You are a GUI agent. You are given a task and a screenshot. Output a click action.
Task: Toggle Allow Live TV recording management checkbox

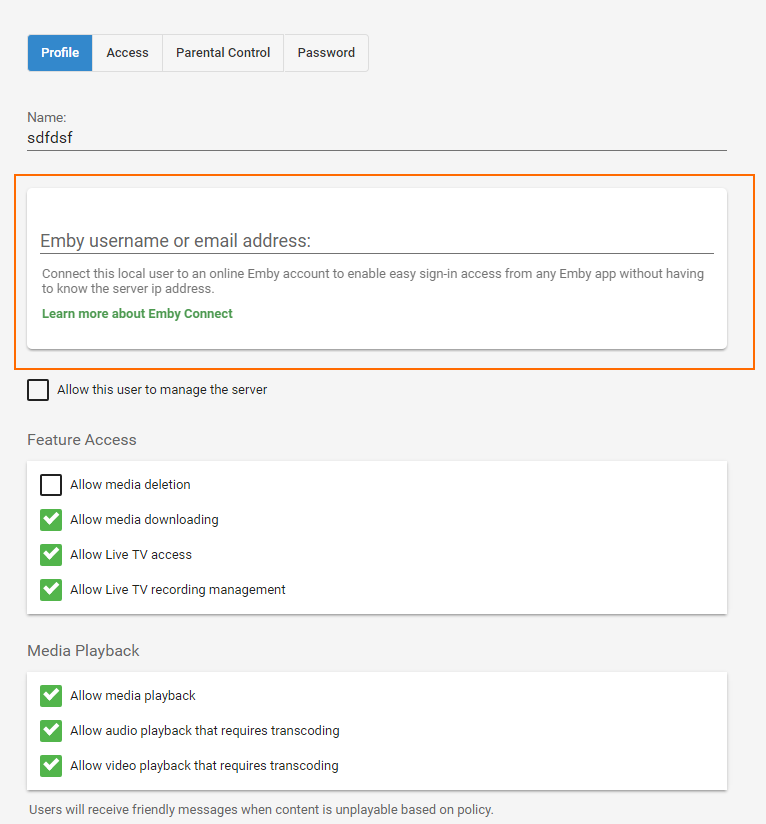point(51,590)
